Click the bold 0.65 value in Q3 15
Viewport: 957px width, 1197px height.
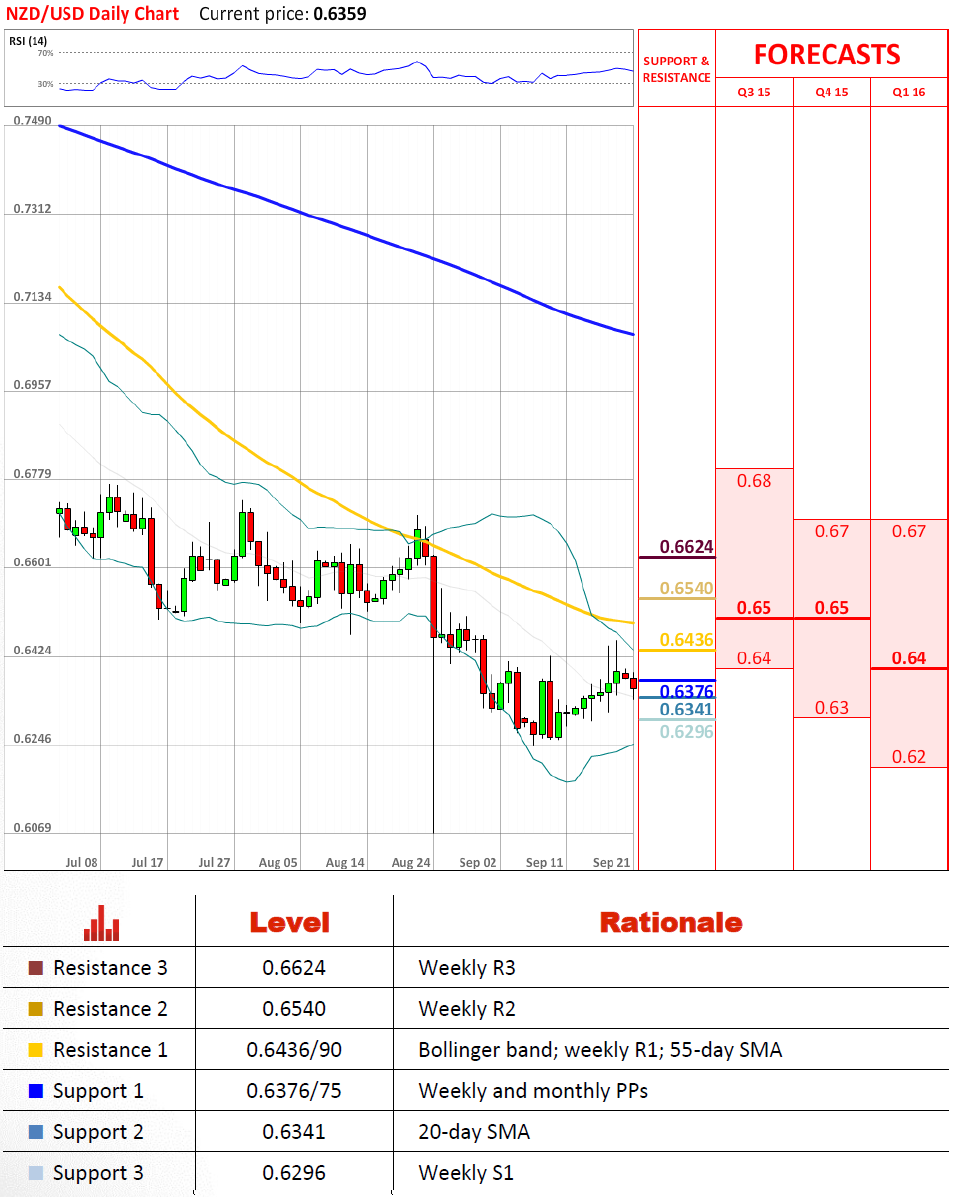[x=754, y=608]
